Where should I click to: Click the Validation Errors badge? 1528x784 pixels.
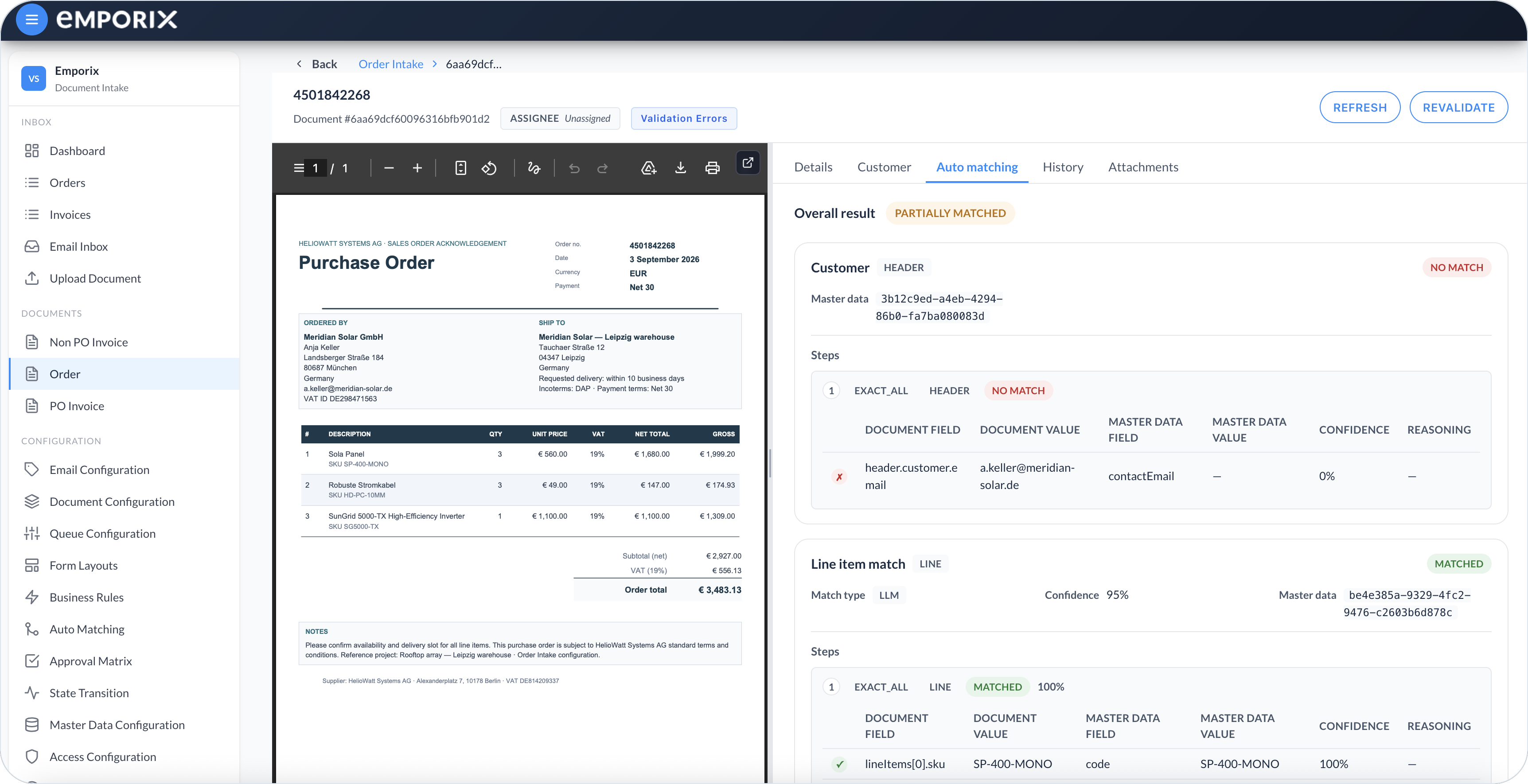tap(683, 119)
